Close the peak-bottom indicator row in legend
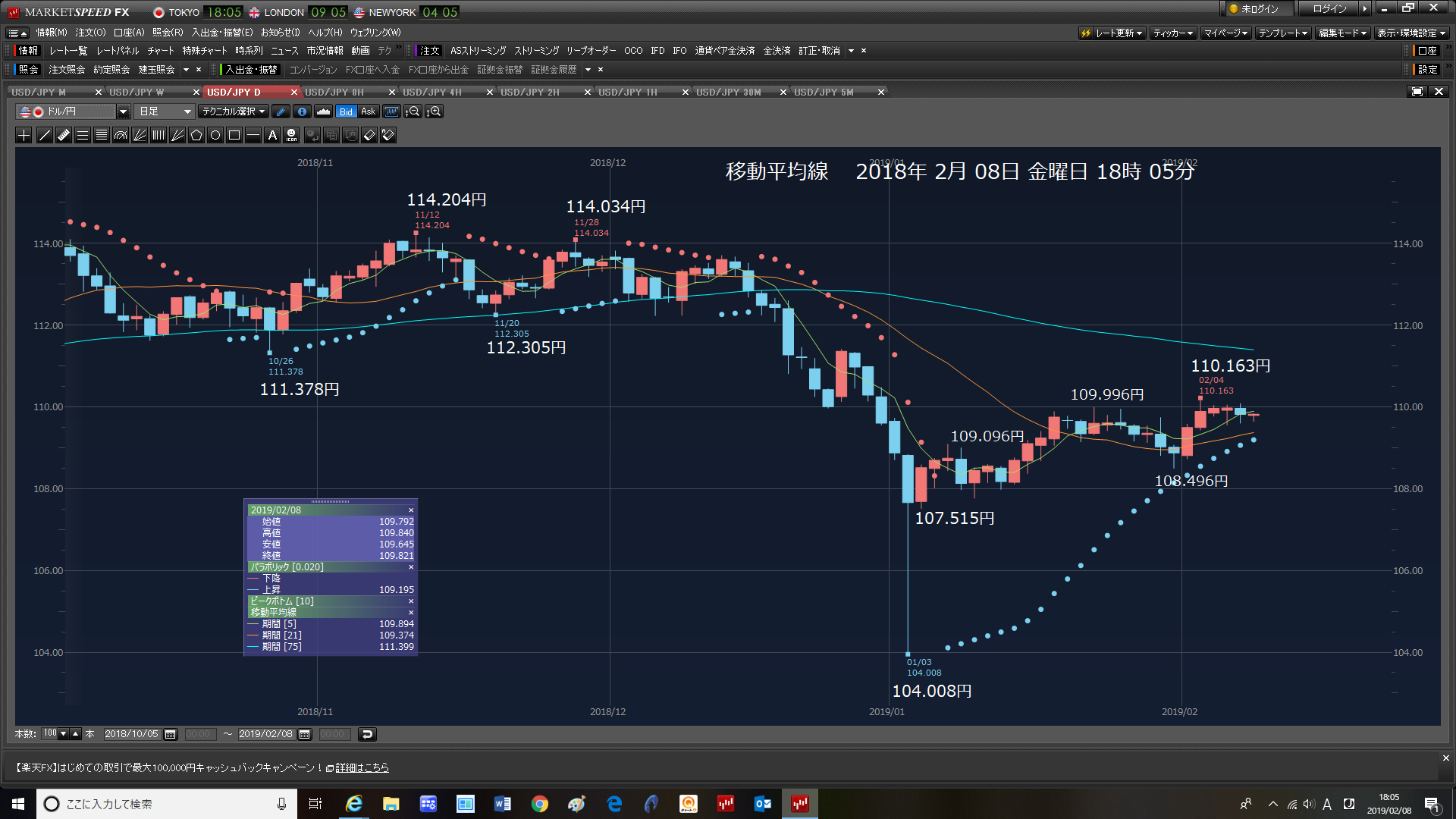Viewport: 1456px width, 819px height. coord(412,601)
